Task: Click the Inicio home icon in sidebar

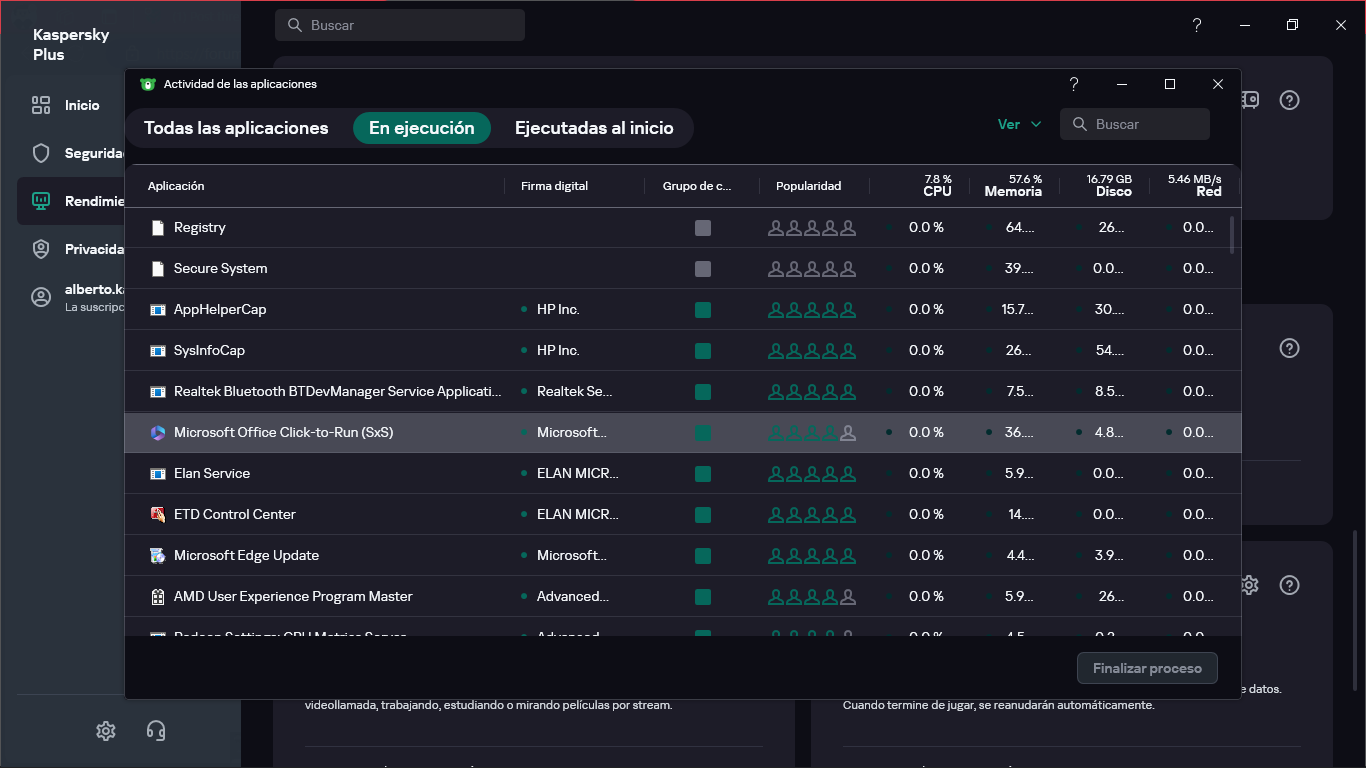Action: point(41,105)
